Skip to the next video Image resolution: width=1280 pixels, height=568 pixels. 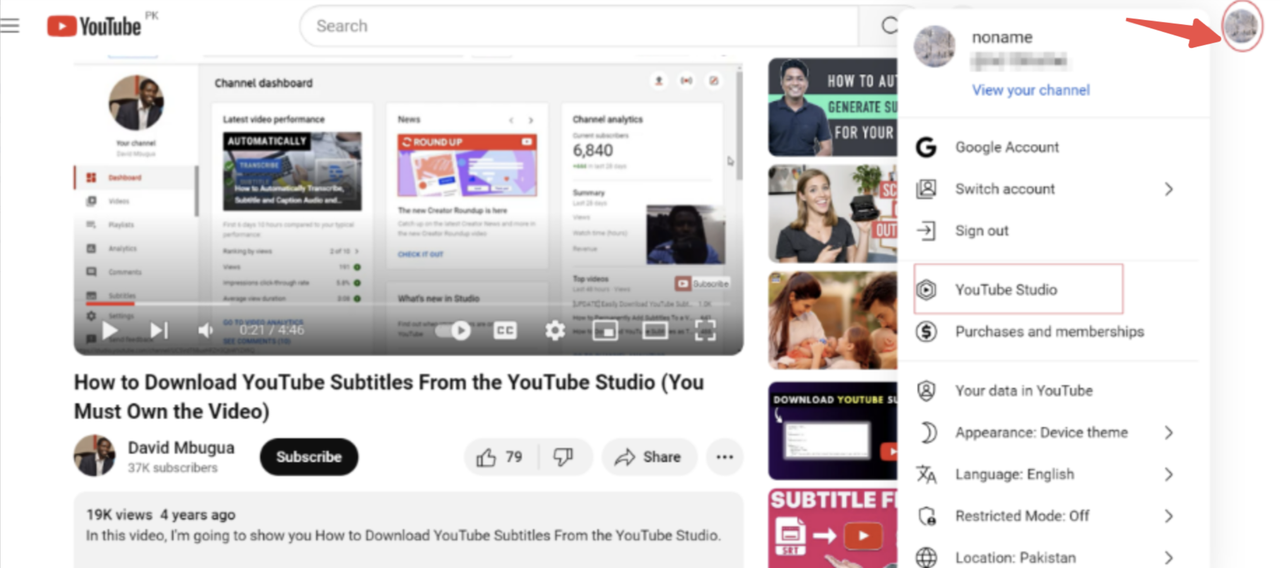159,330
